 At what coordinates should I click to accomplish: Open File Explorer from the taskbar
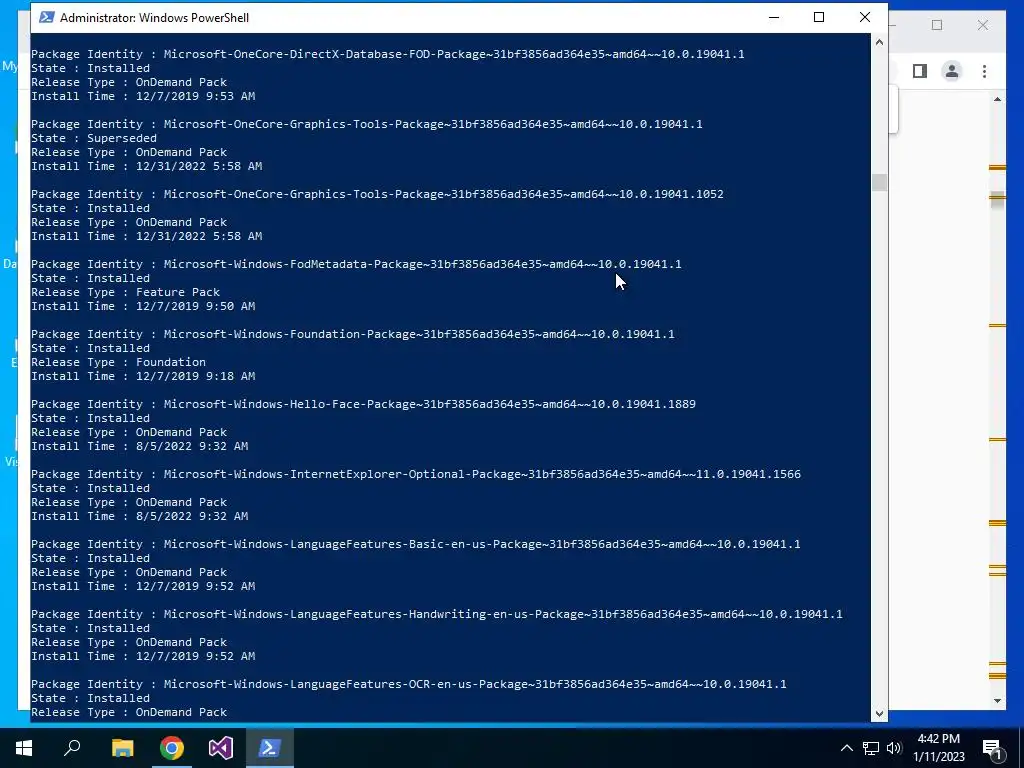tap(122, 748)
